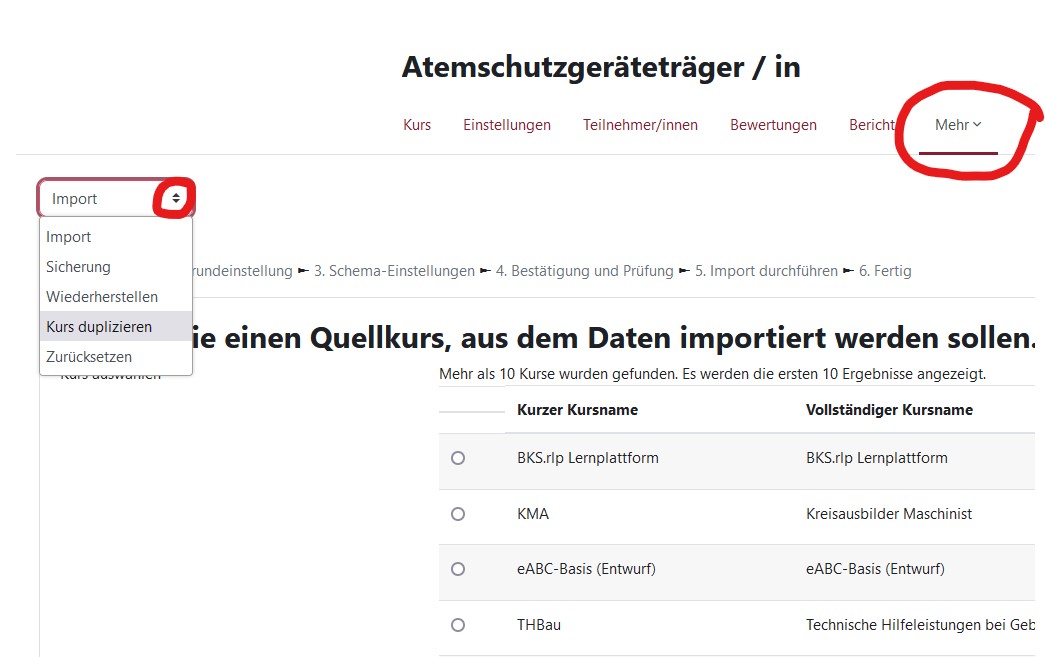Select the BKS.rlp Lernplattform radio button

click(458, 458)
